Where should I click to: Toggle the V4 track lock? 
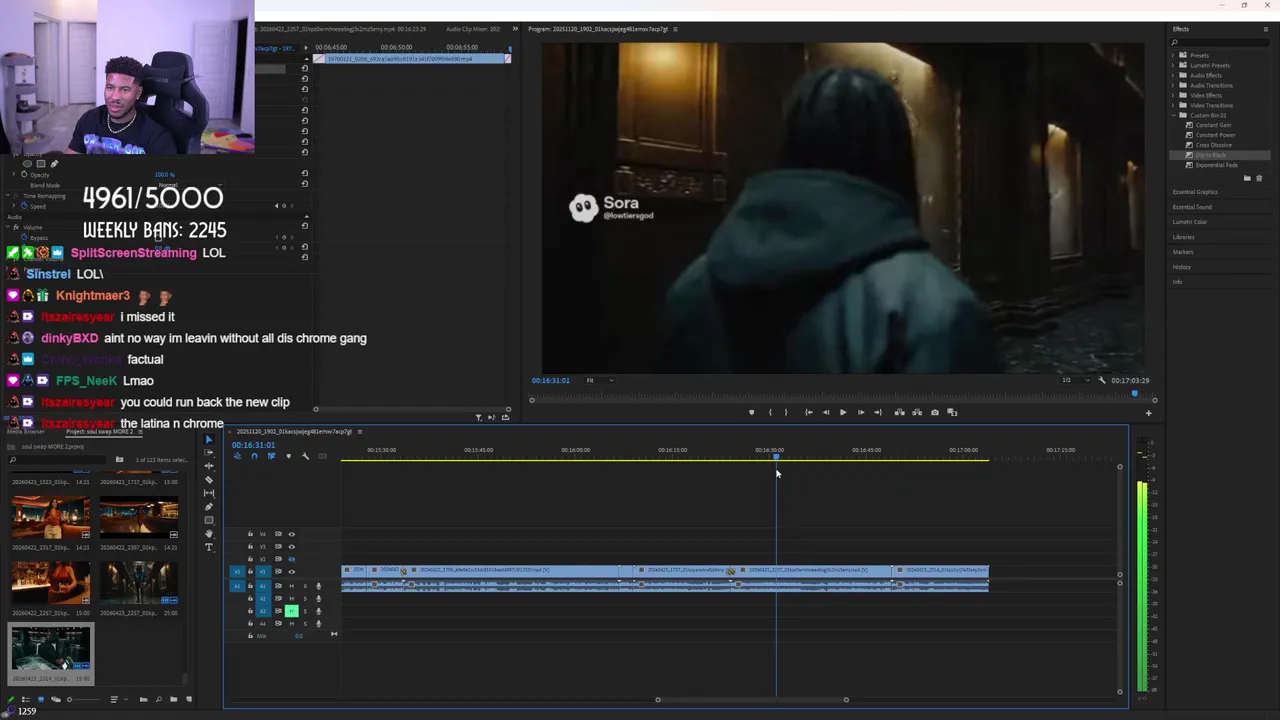point(250,534)
